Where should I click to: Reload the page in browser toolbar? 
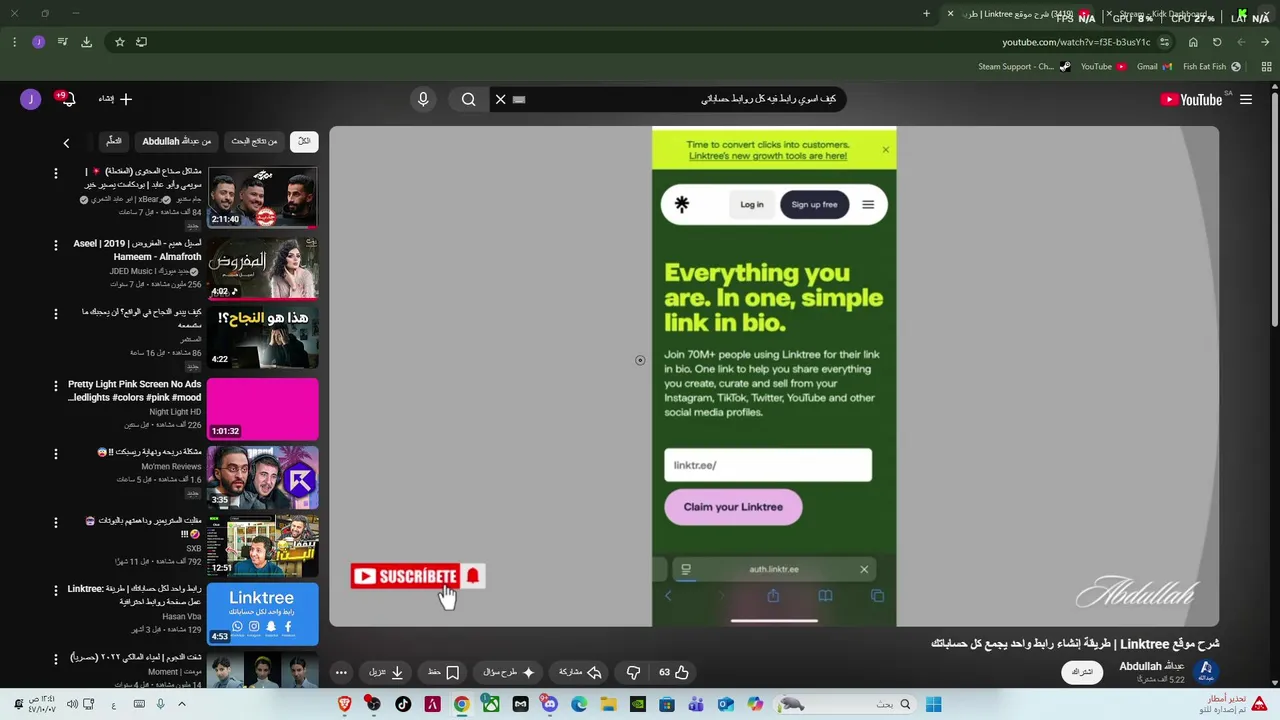[1217, 42]
